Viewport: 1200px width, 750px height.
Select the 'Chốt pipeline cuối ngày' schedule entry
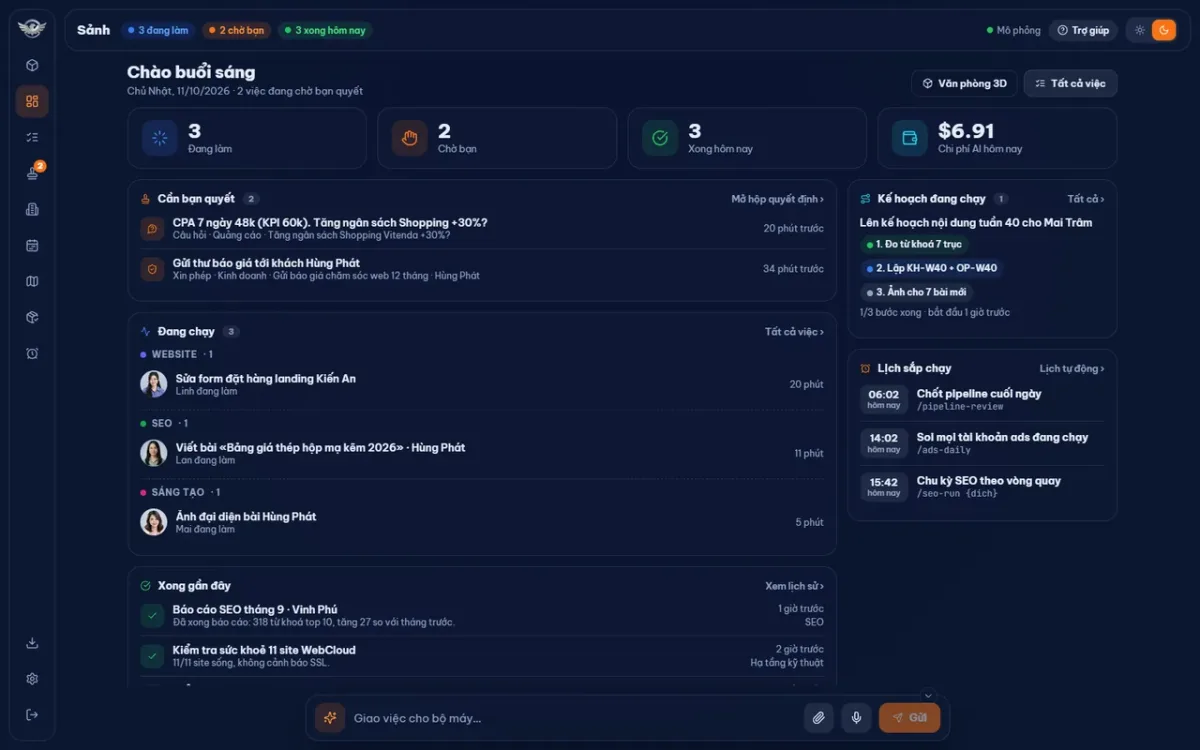982,399
